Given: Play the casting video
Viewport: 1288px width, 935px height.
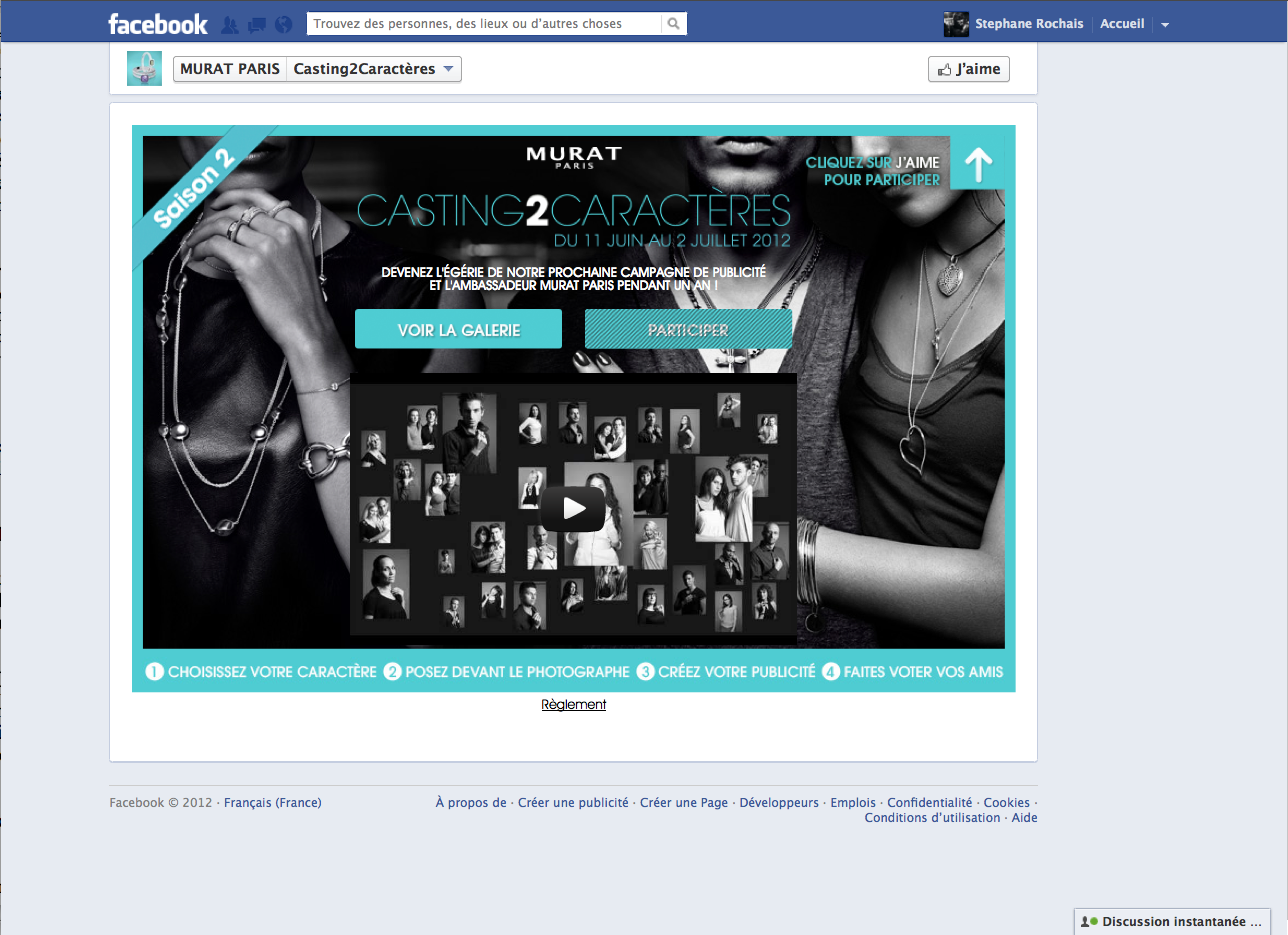Looking at the screenshot, I should tap(573, 508).
